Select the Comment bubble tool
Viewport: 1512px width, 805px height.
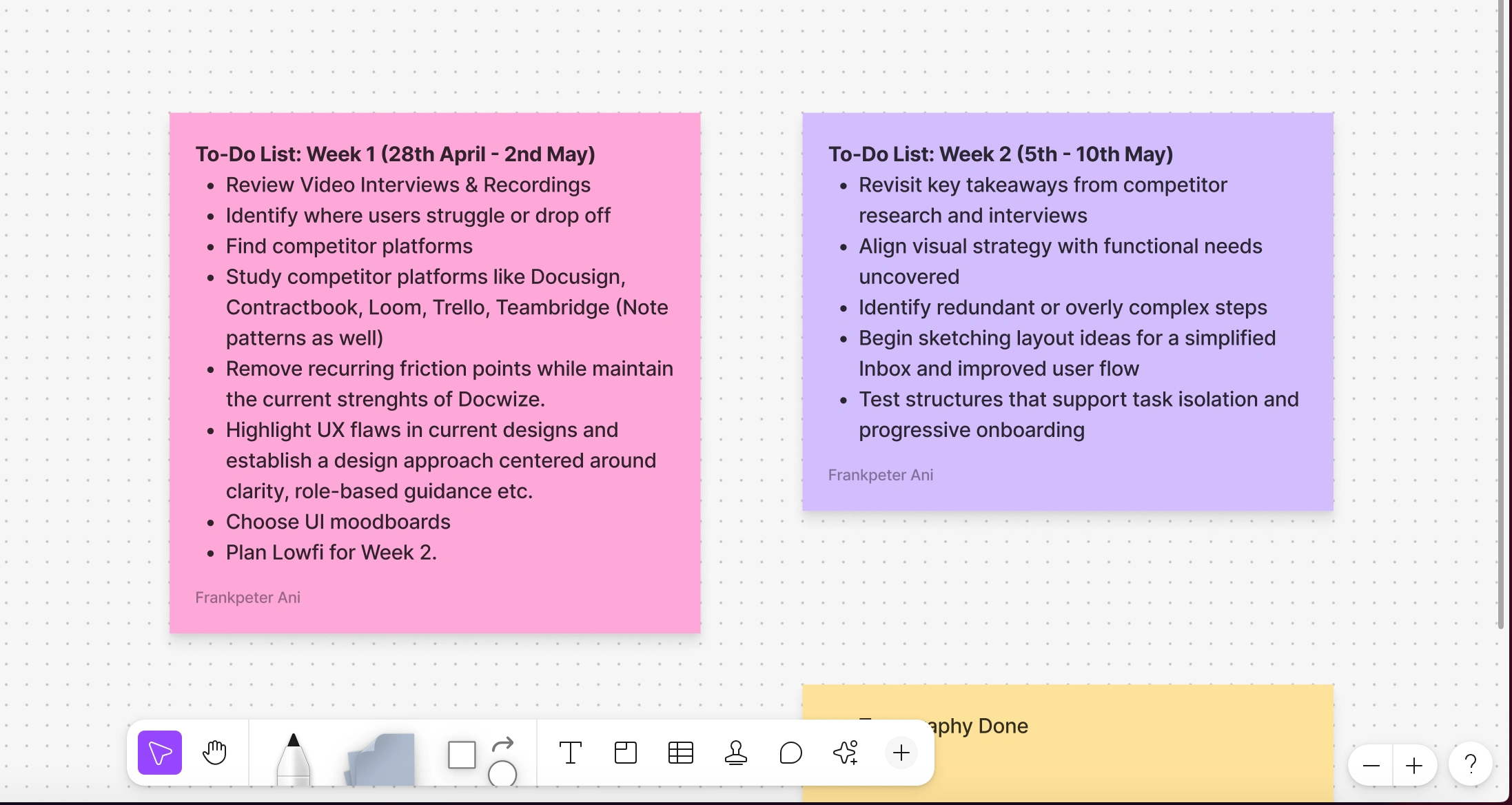(x=791, y=753)
